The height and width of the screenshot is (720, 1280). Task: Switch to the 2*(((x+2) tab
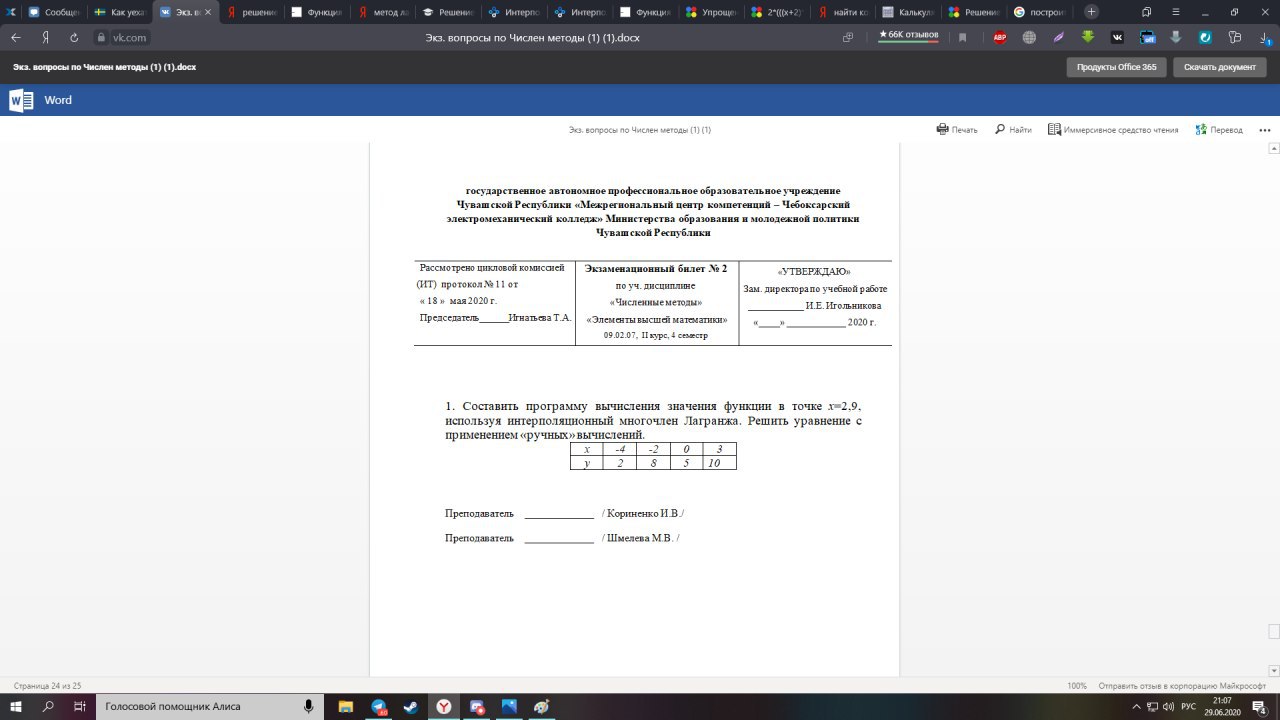pyautogui.click(x=778, y=12)
